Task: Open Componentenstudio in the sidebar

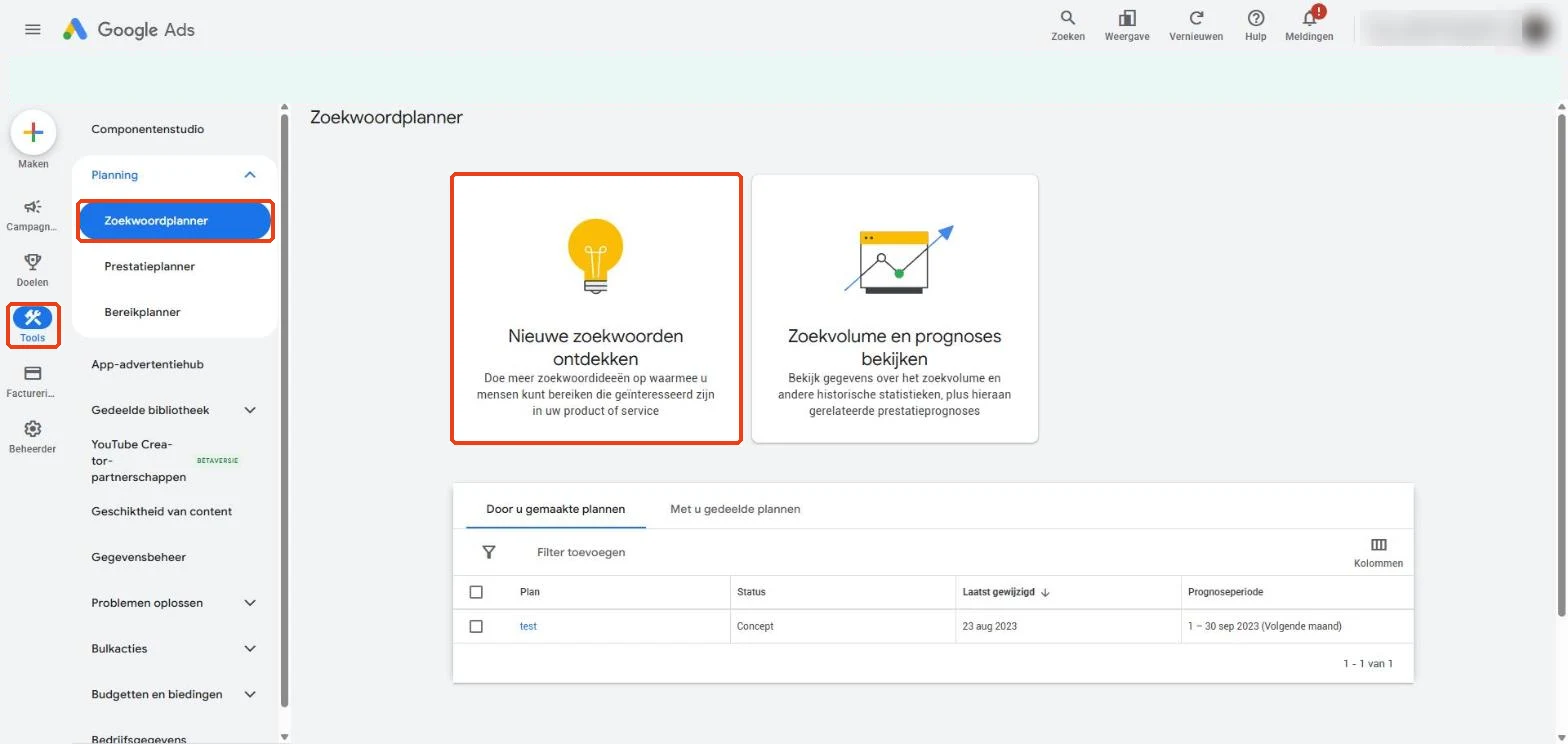Action: (148, 129)
